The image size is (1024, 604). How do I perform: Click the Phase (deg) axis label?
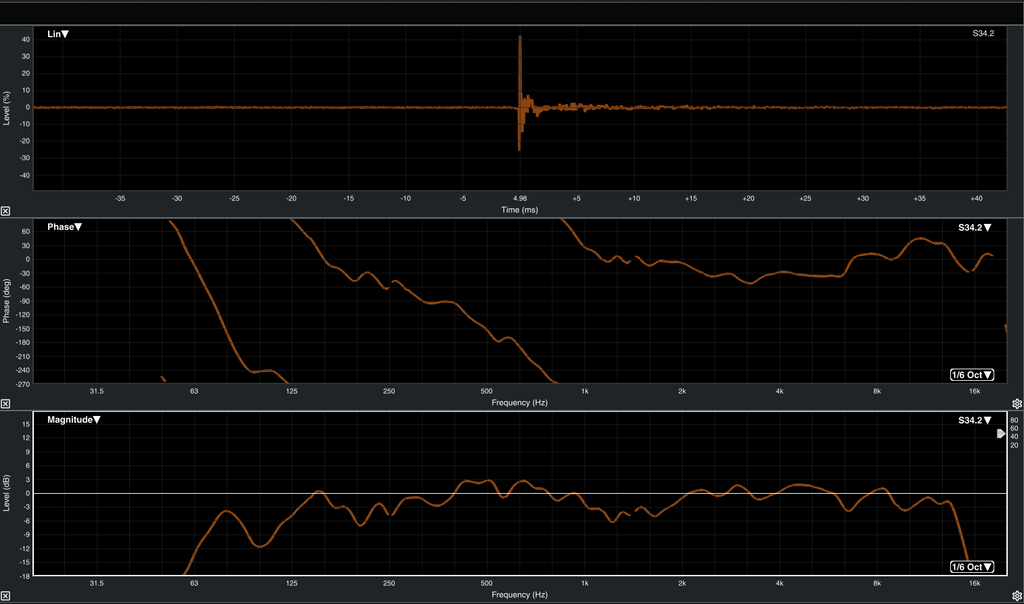8,300
